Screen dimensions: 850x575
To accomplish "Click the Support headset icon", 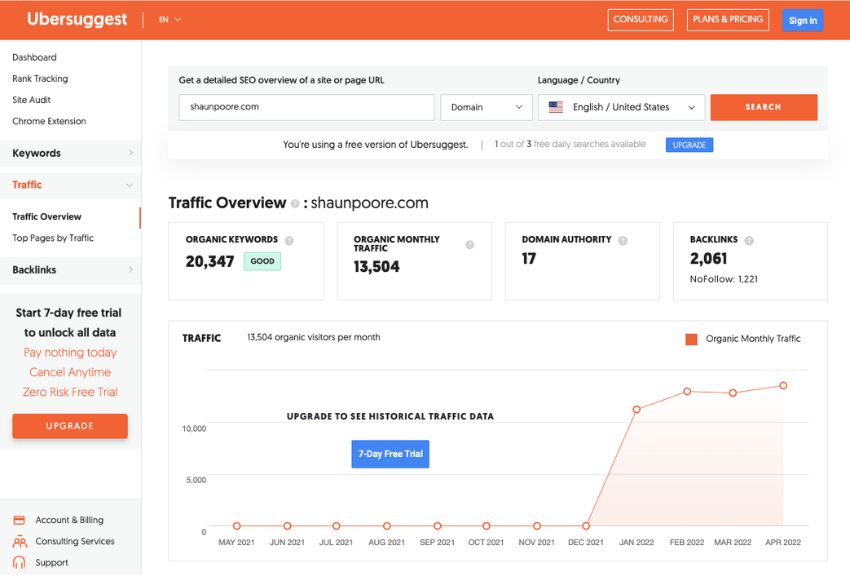I will (x=19, y=563).
